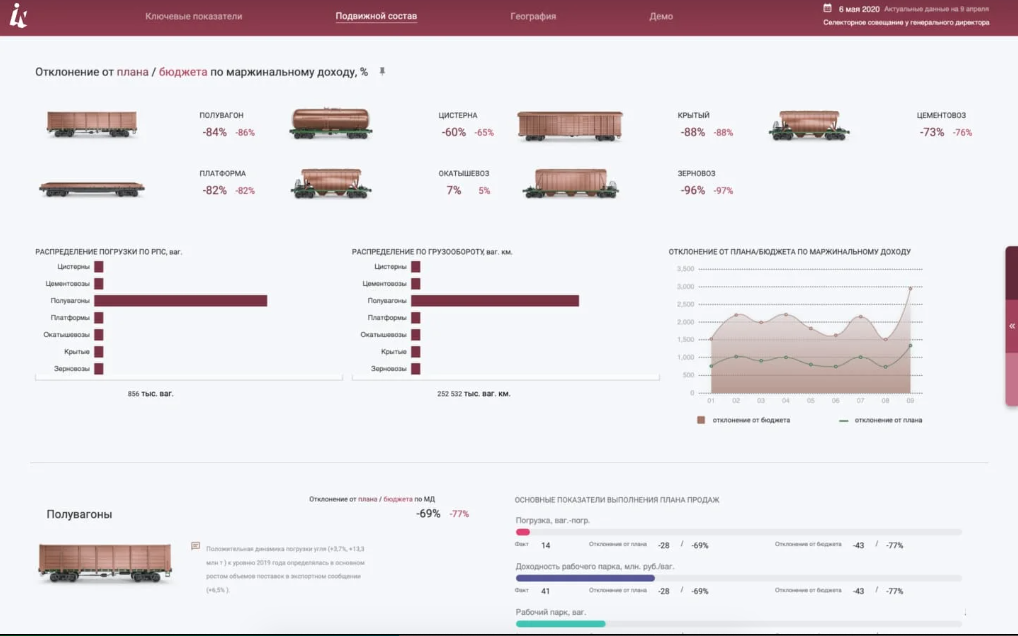1018x636 pixels.
Task: Click the pin icon next to heading
Action: coord(382,71)
